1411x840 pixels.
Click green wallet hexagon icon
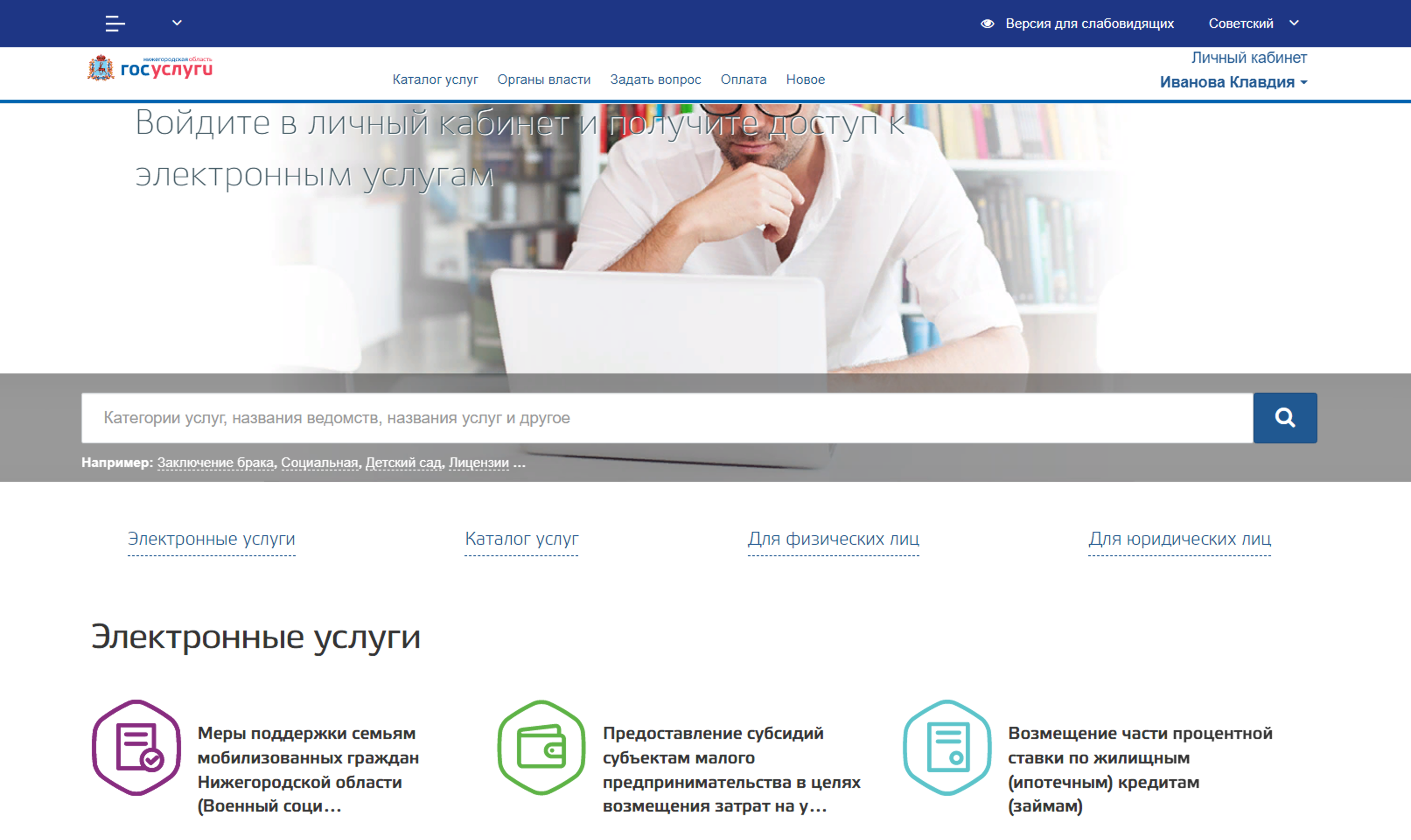[541, 747]
